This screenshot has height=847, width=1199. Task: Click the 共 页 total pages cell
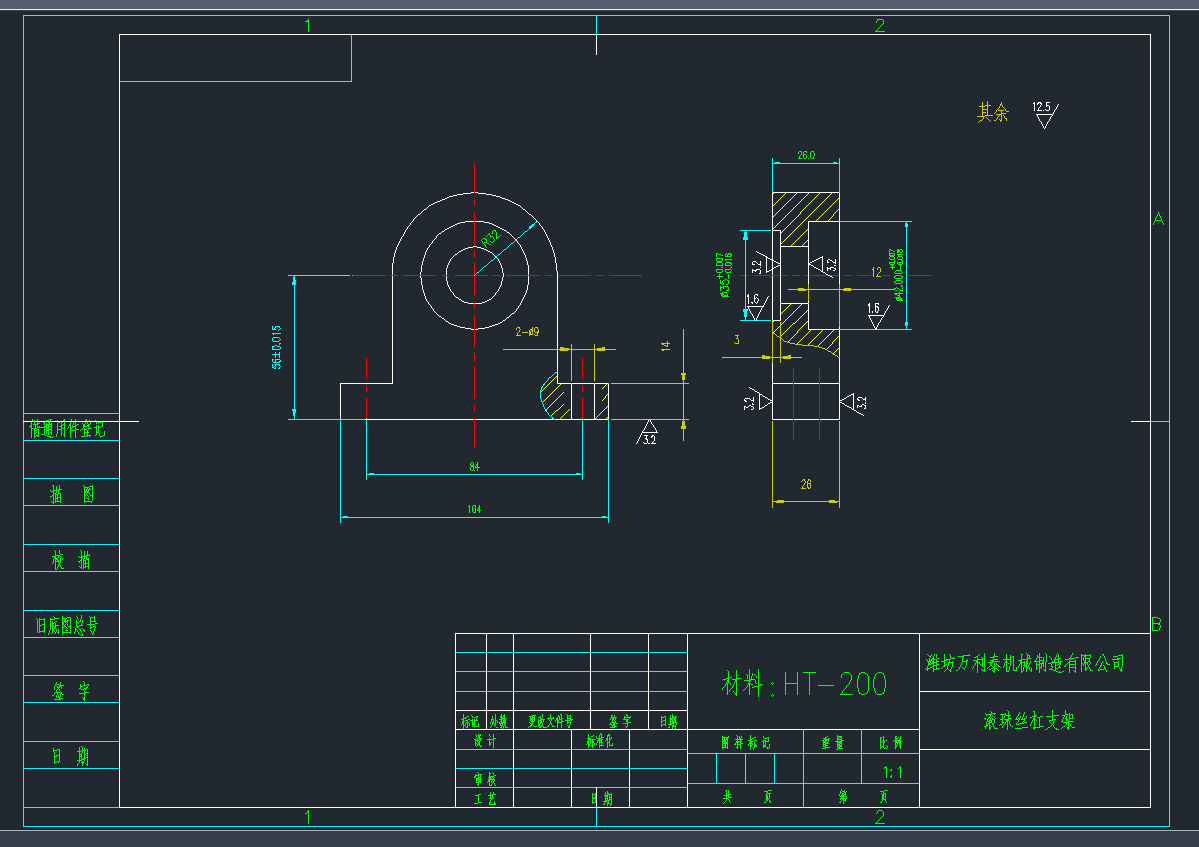point(748,797)
